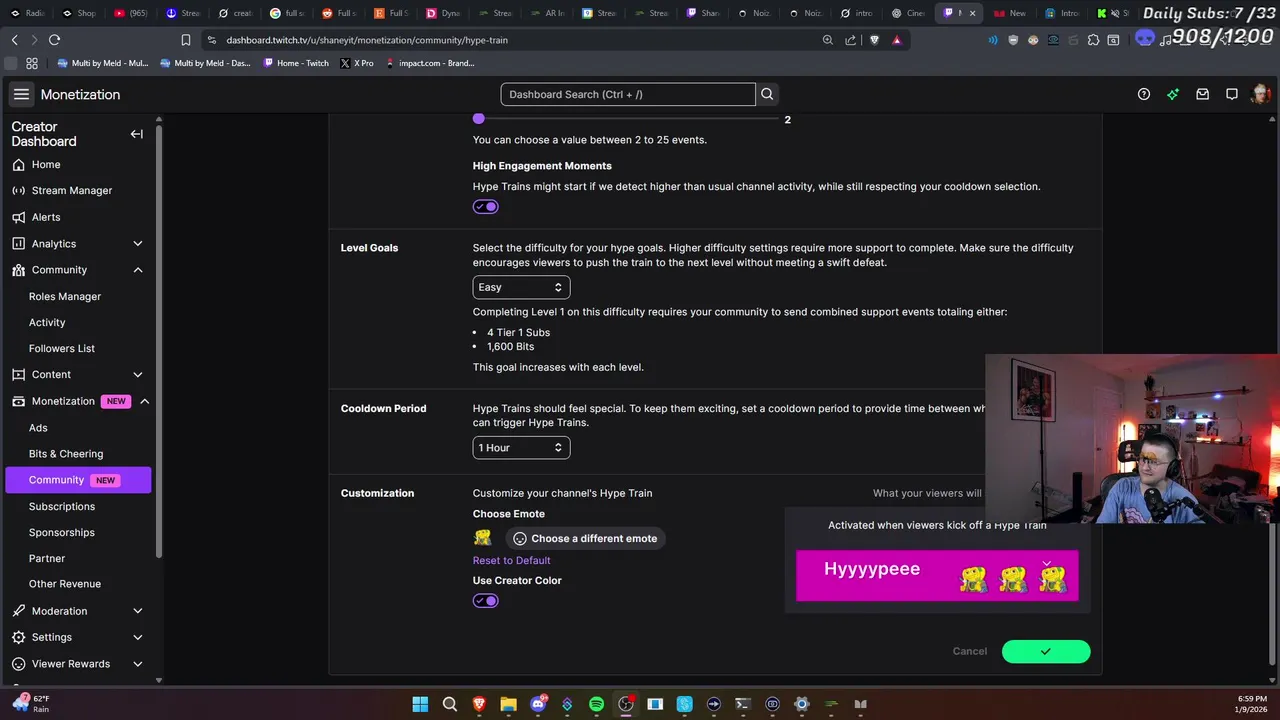Viewport: 1280px width, 720px height.
Task: Click the Hyyyypeee pink preview banner
Action: [x=937, y=575]
